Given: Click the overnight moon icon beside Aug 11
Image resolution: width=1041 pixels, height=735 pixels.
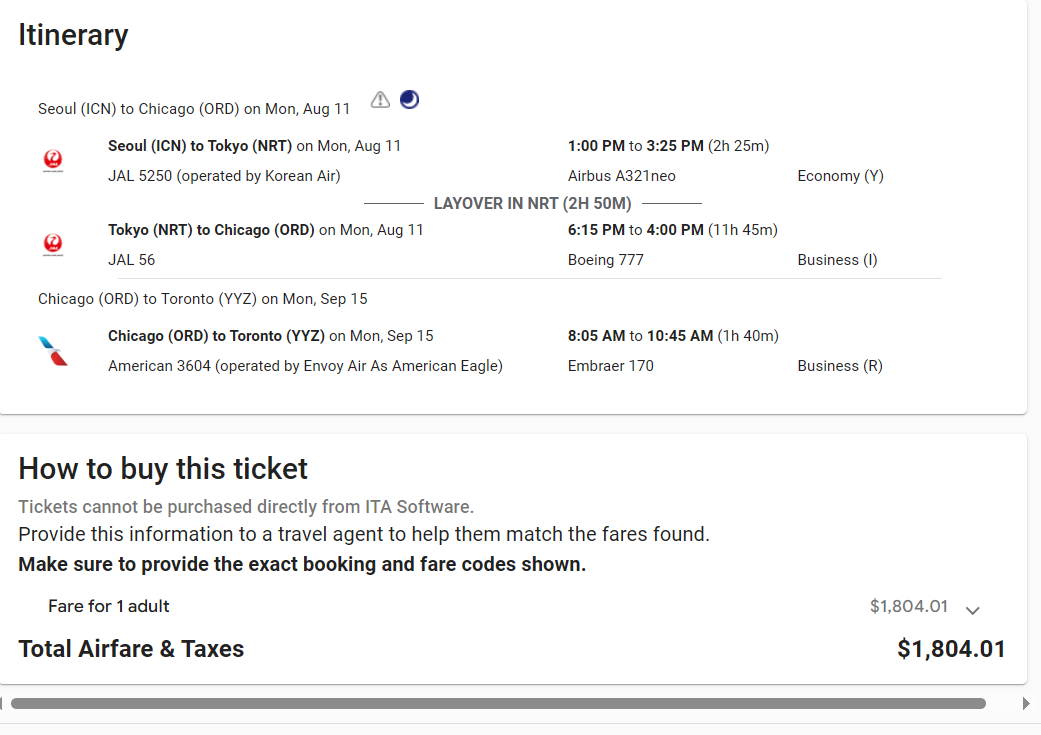Looking at the screenshot, I should (410, 100).
